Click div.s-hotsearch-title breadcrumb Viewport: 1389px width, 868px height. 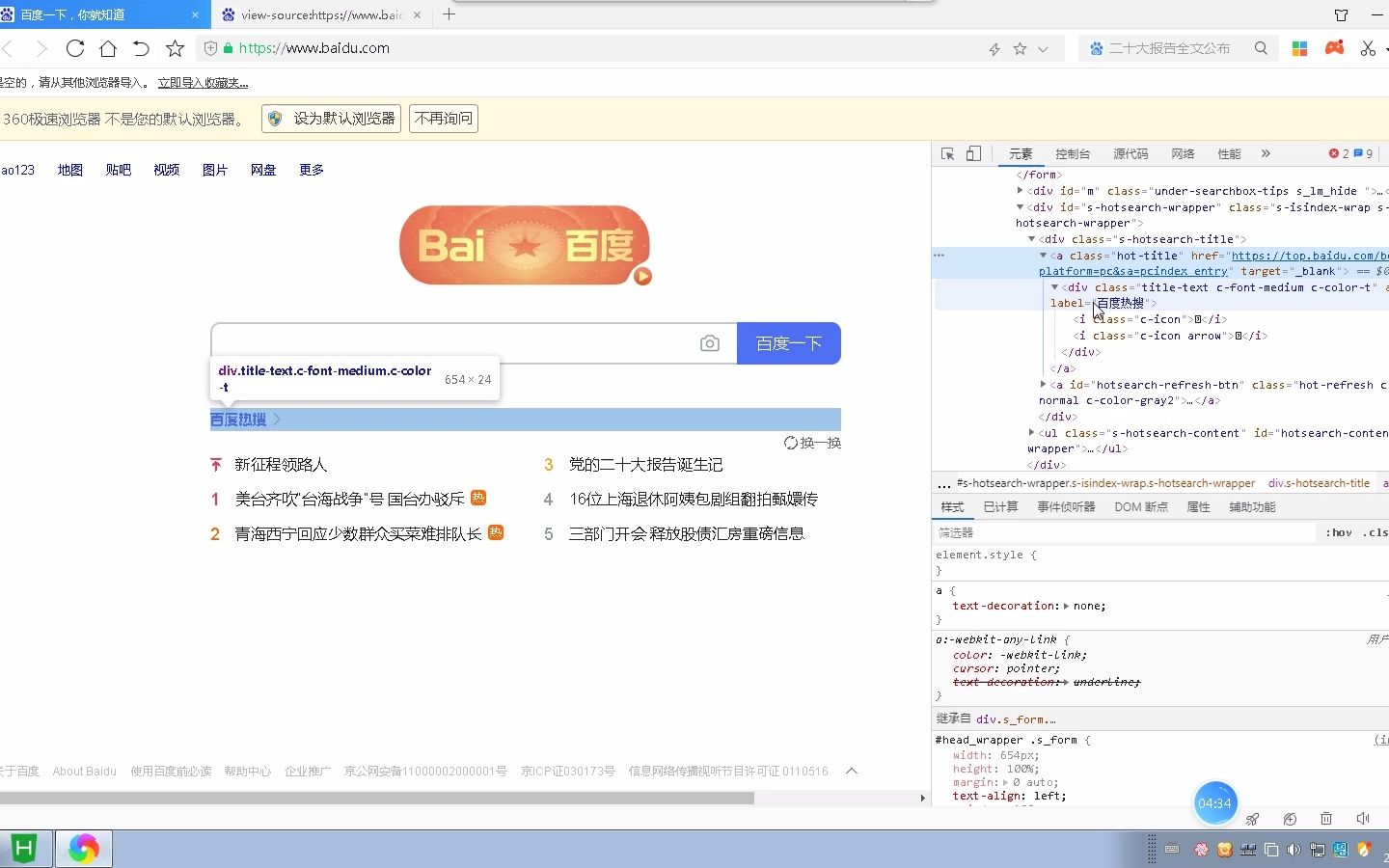[1319, 483]
